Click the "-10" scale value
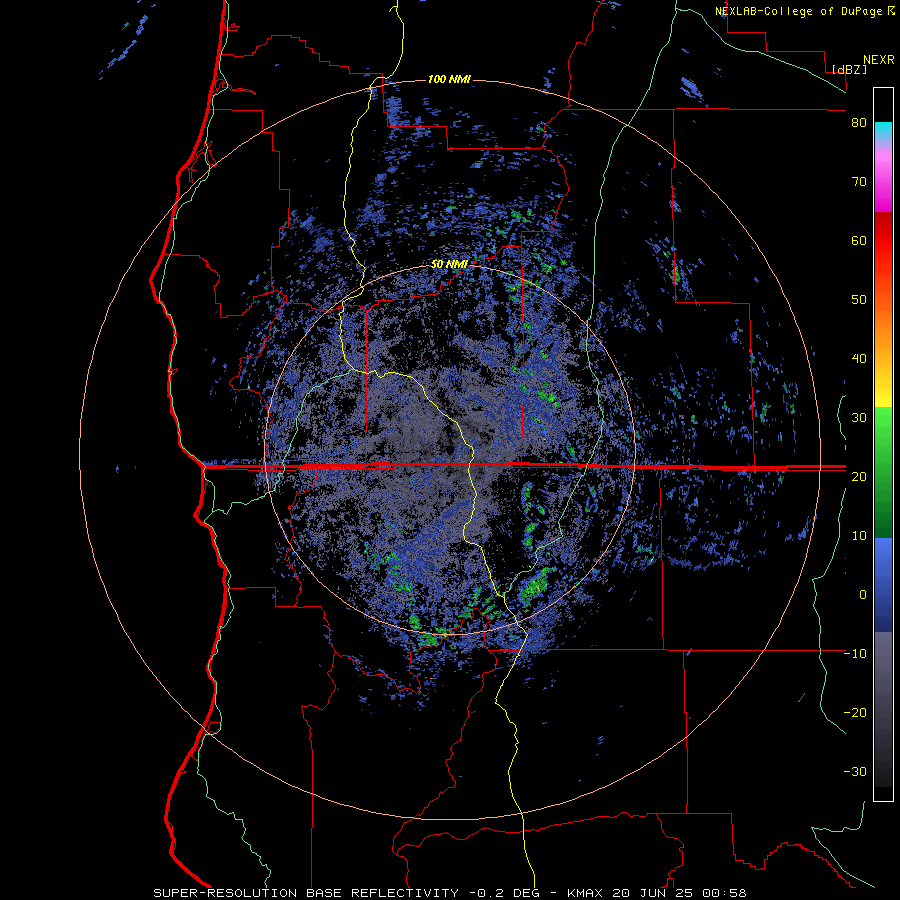 (855, 653)
